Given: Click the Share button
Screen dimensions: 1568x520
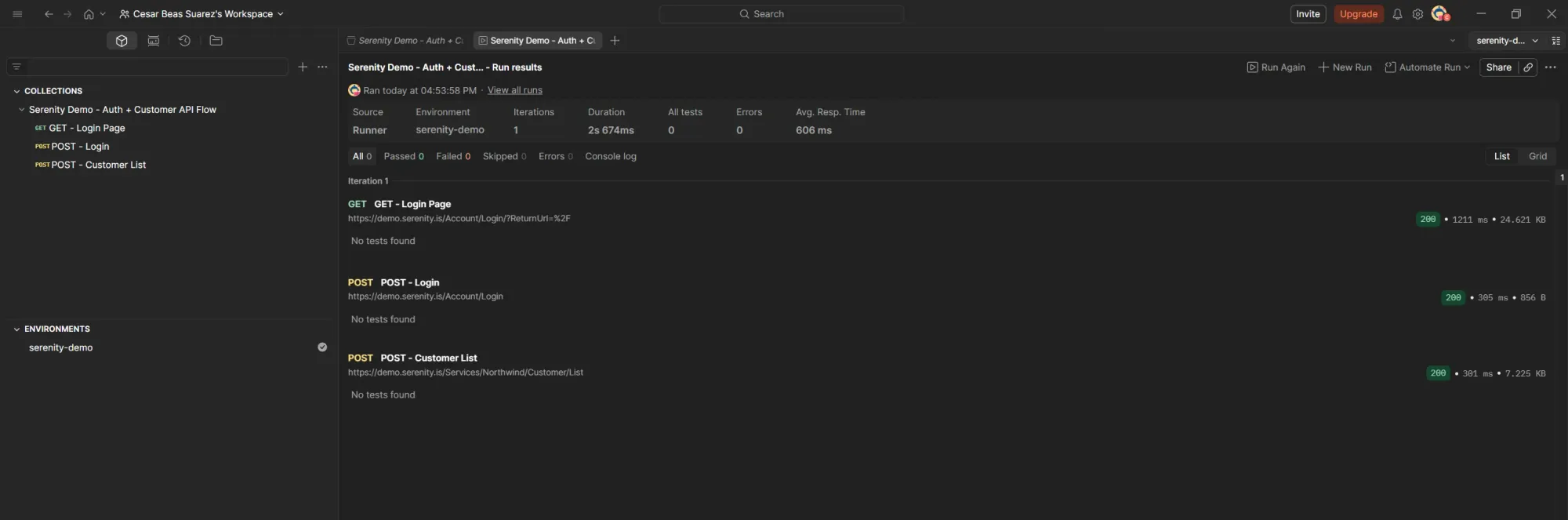Looking at the screenshot, I should (1498, 67).
